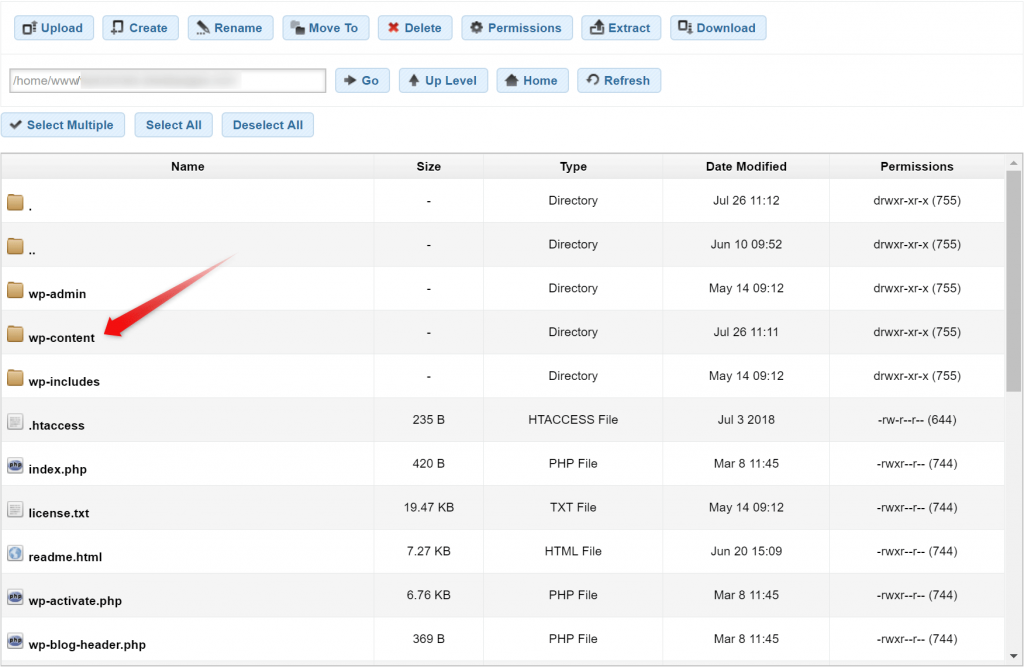
Task: Select the index.php file icon
Action: 15,467
